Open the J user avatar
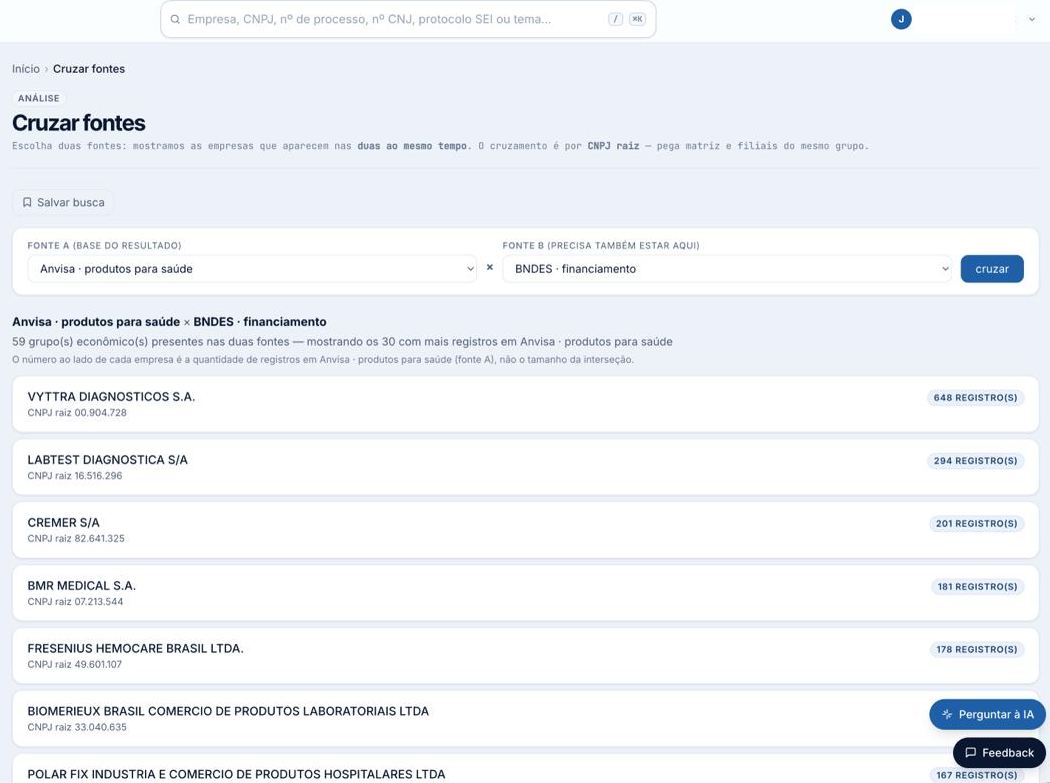The height and width of the screenshot is (783, 1050). pyautogui.click(x=901, y=19)
